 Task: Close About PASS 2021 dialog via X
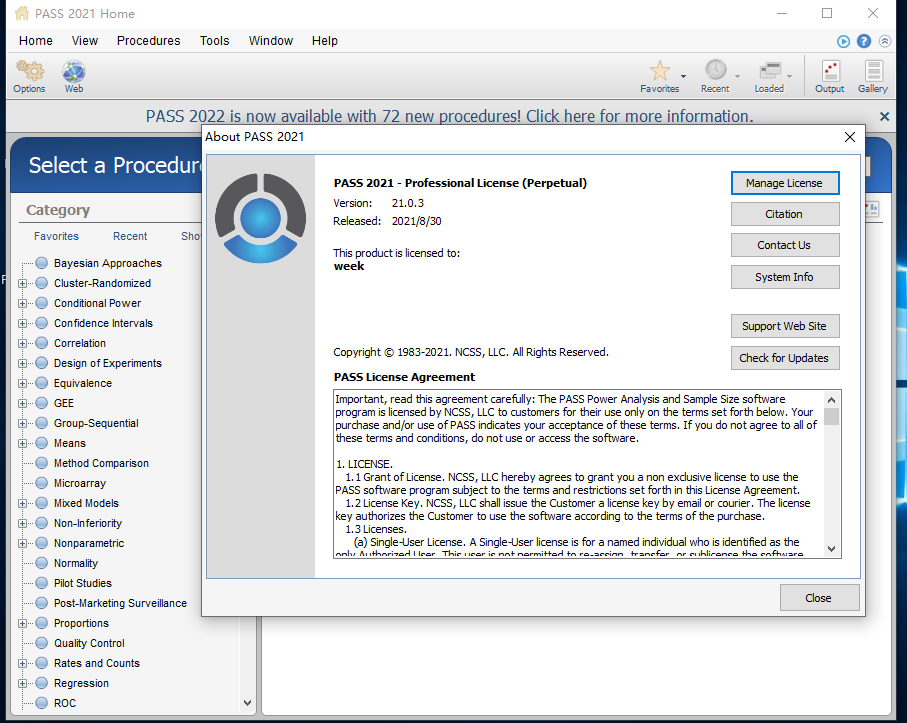pyautogui.click(x=850, y=137)
